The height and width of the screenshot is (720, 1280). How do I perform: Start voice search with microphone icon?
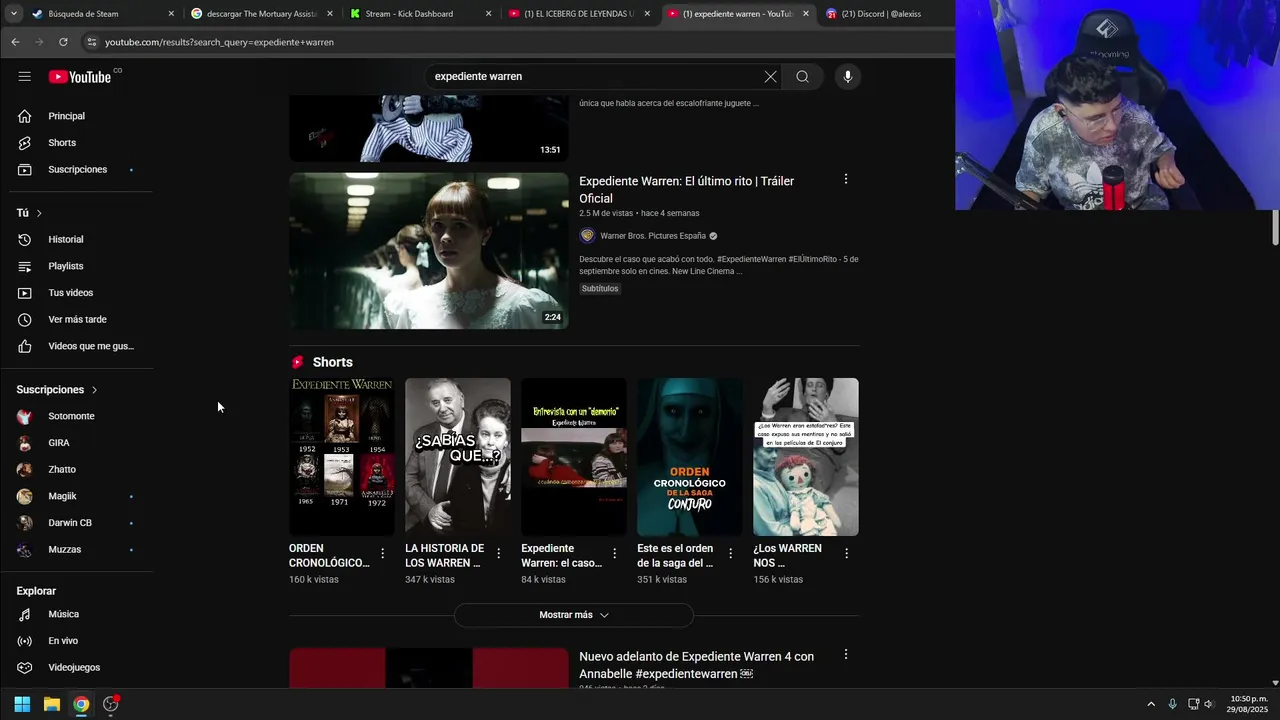847,77
